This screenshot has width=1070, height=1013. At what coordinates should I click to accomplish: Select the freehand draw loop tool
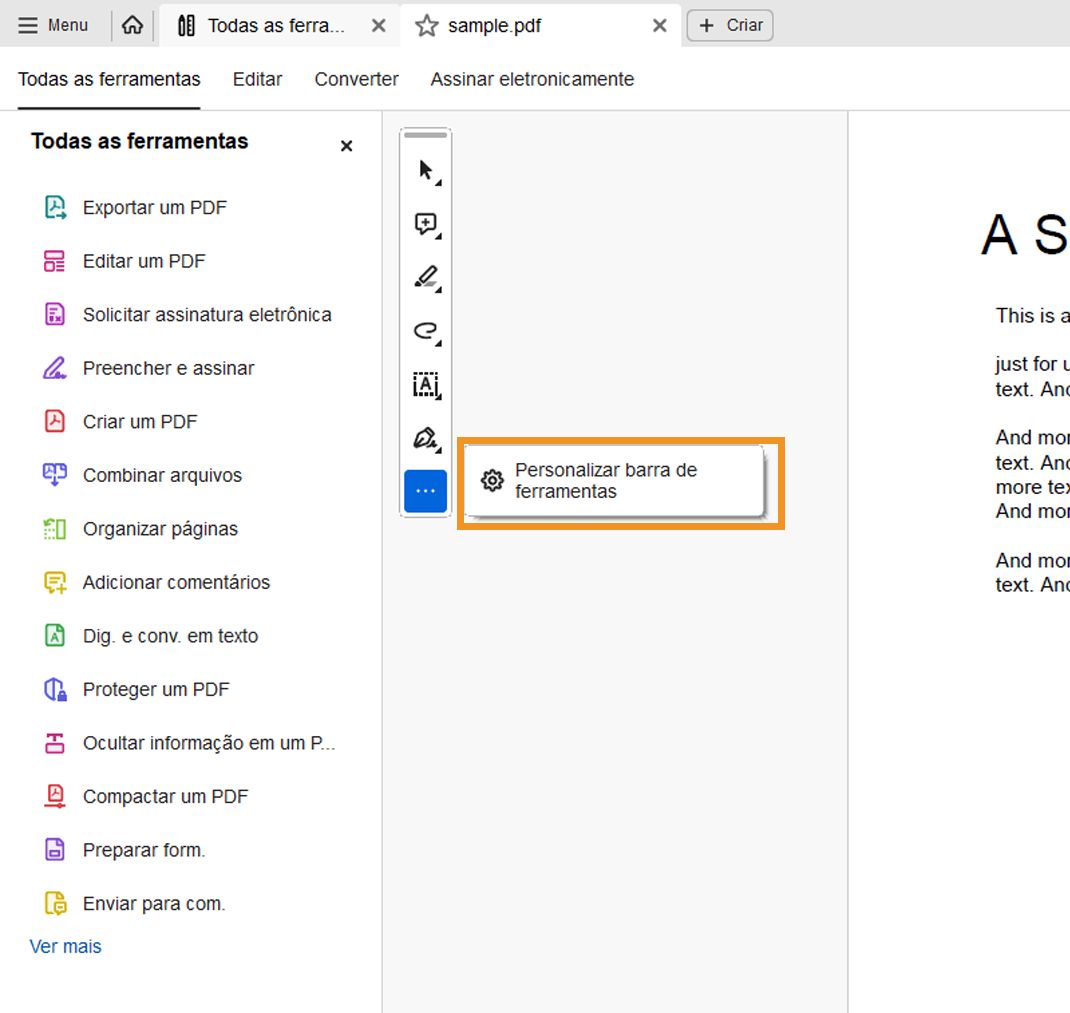point(426,331)
